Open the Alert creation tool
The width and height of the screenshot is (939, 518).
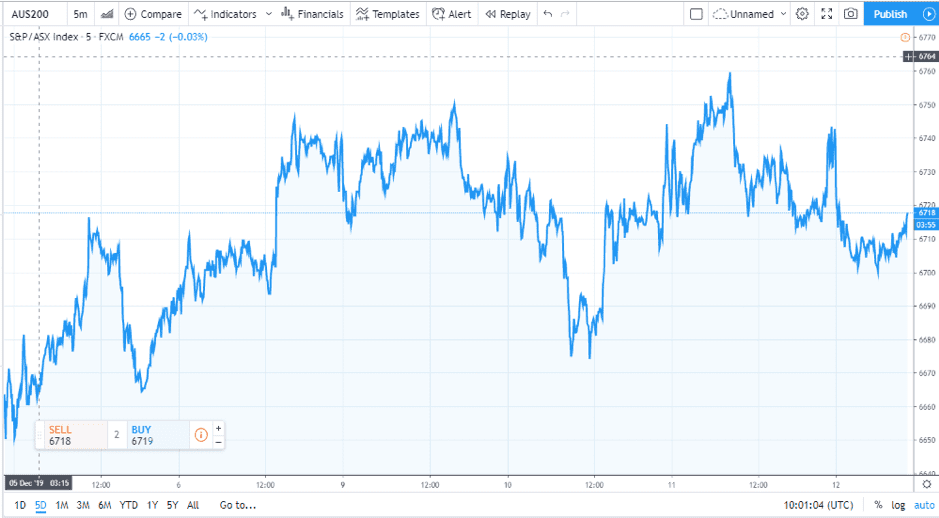451,14
